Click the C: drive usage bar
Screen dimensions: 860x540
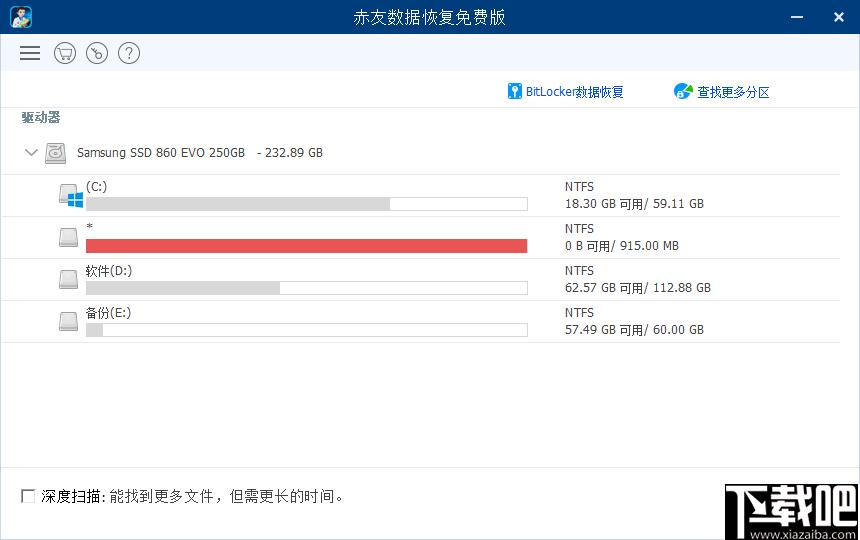click(x=307, y=204)
